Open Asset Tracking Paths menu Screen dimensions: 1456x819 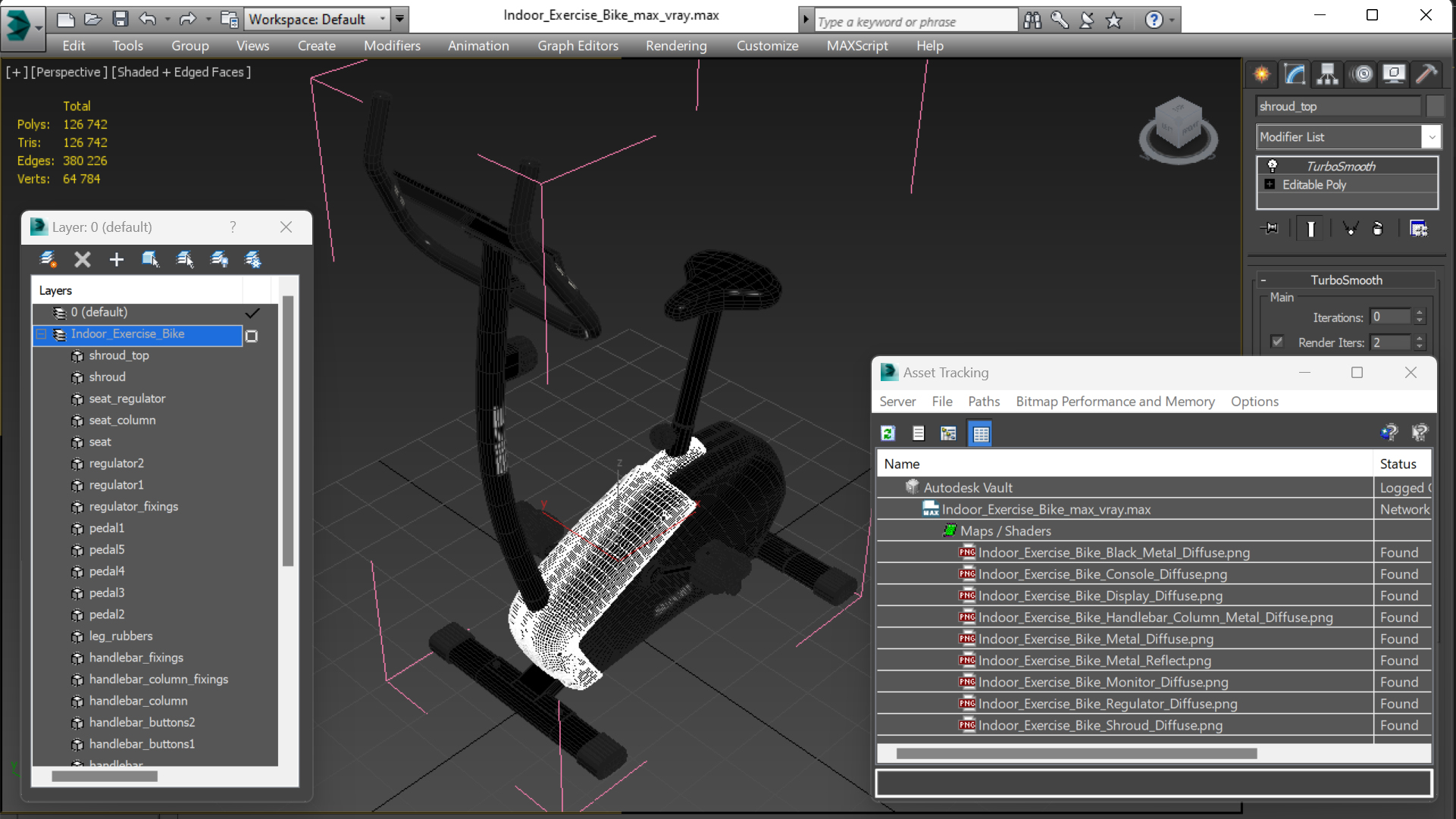click(x=983, y=402)
